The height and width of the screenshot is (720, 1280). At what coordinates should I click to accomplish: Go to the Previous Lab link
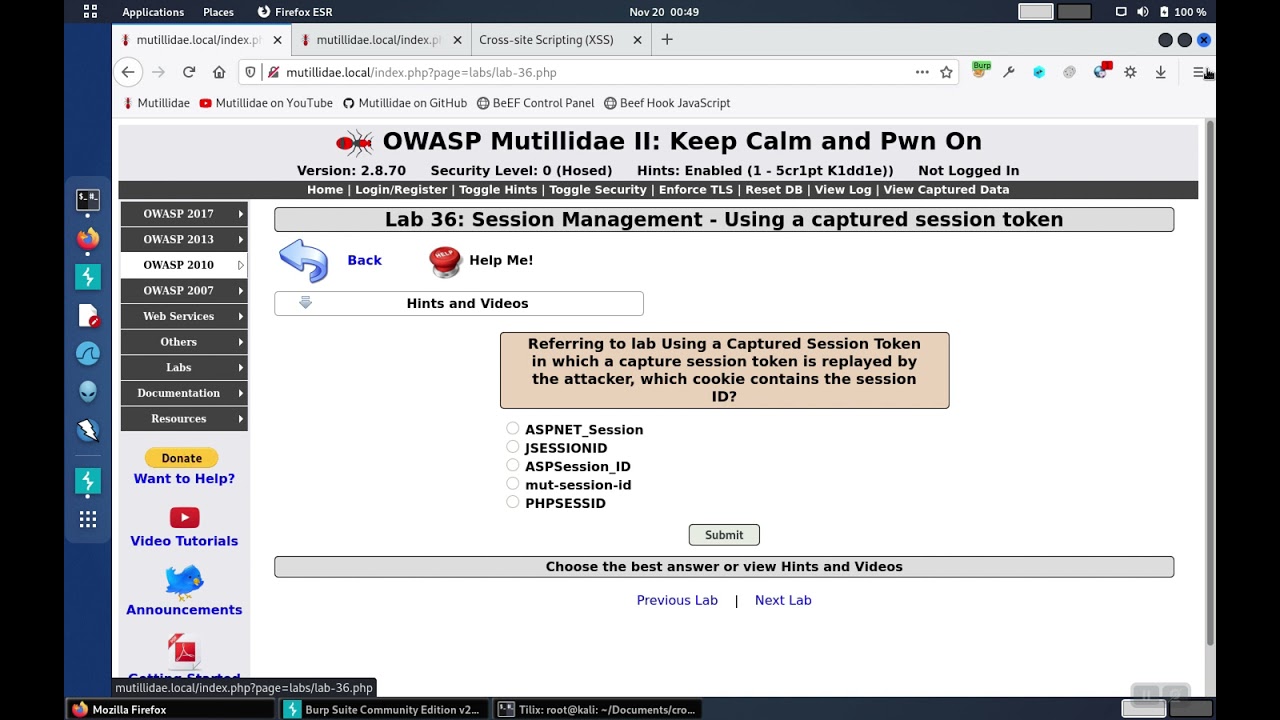pos(677,600)
